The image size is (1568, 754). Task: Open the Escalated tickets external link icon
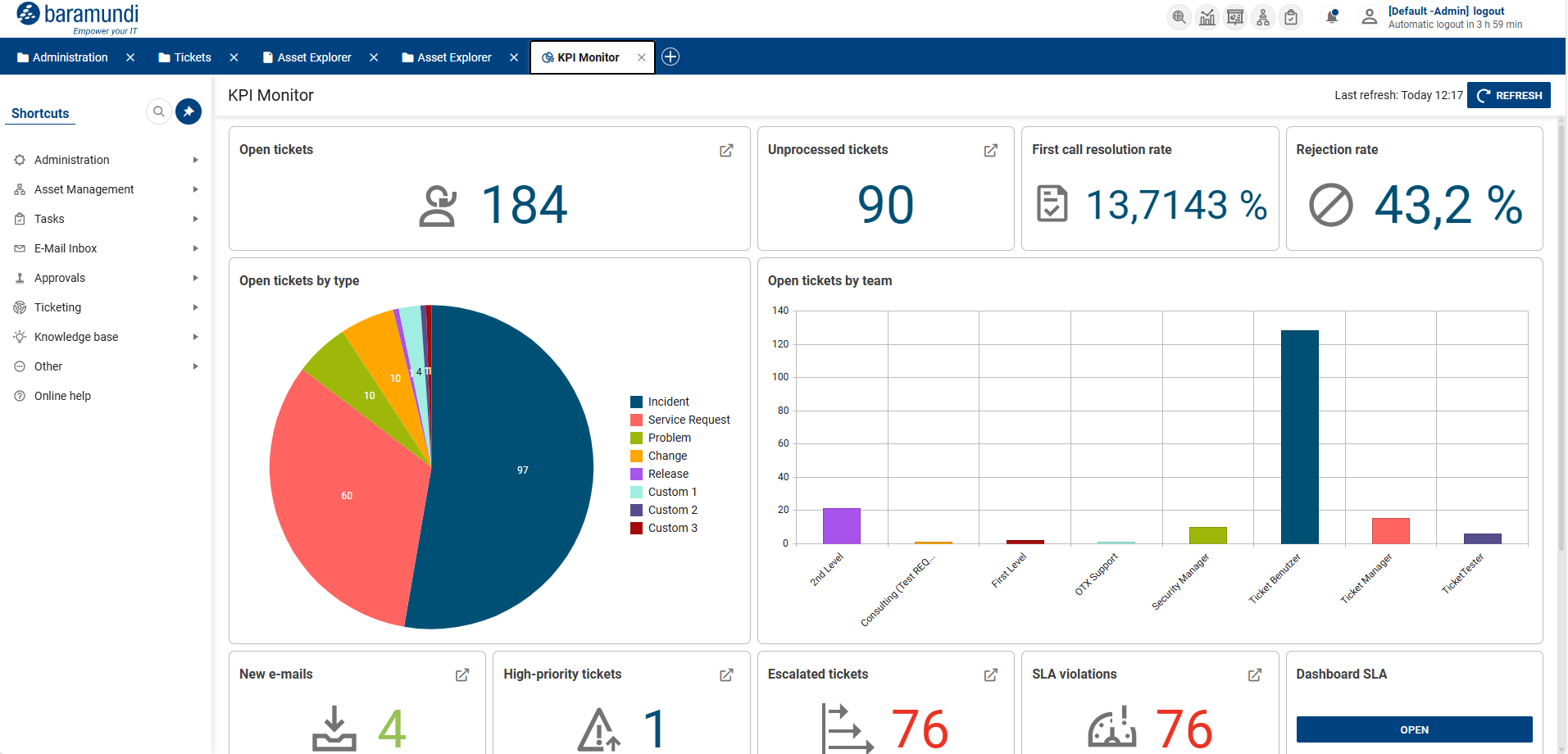coord(989,675)
